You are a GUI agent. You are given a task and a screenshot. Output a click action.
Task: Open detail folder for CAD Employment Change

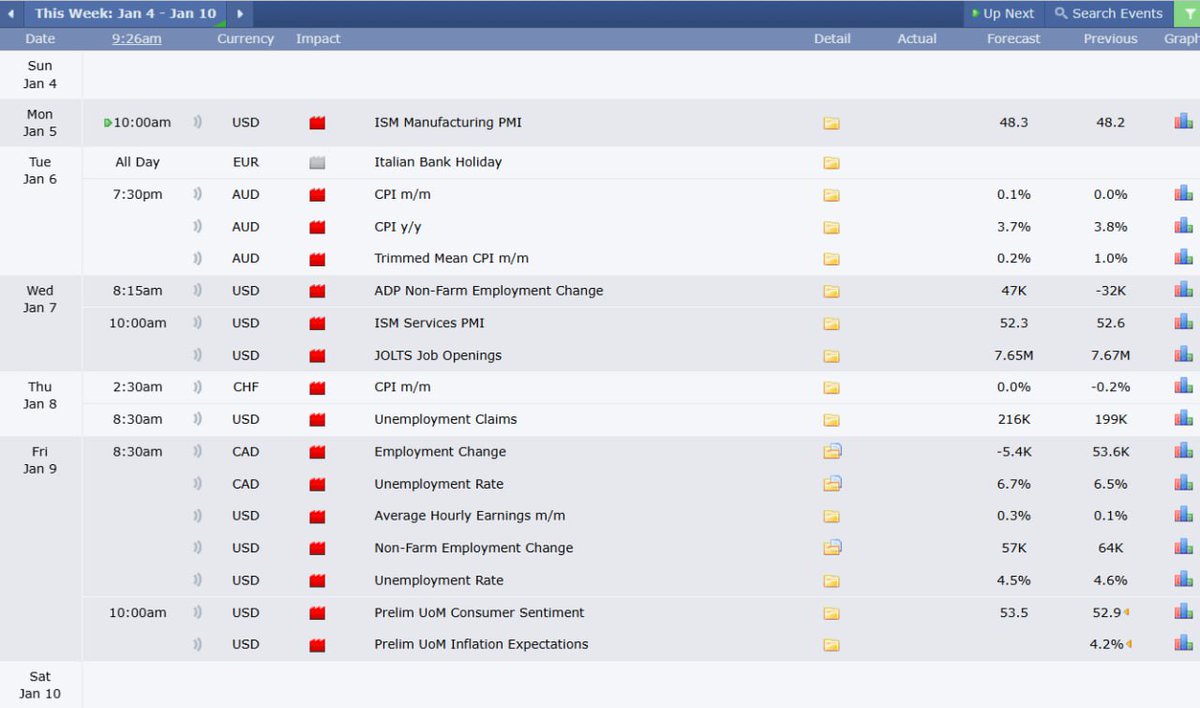832,452
